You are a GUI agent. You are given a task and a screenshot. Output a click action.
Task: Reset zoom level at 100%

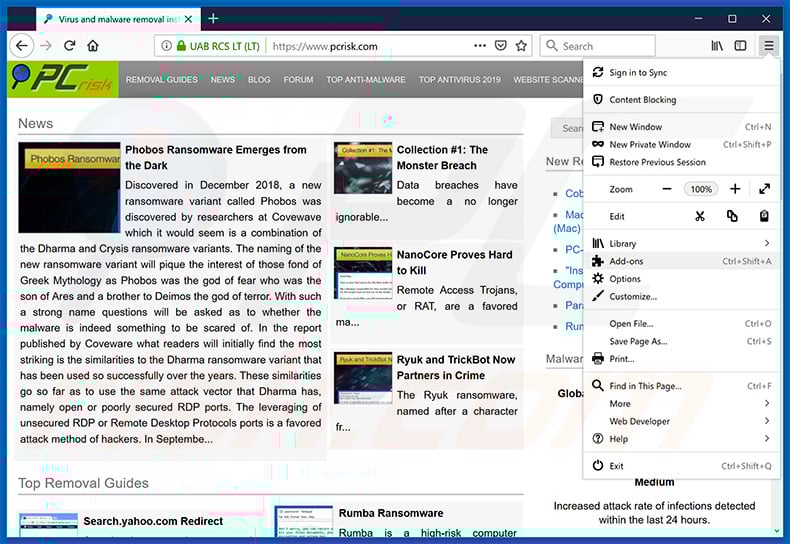(701, 189)
